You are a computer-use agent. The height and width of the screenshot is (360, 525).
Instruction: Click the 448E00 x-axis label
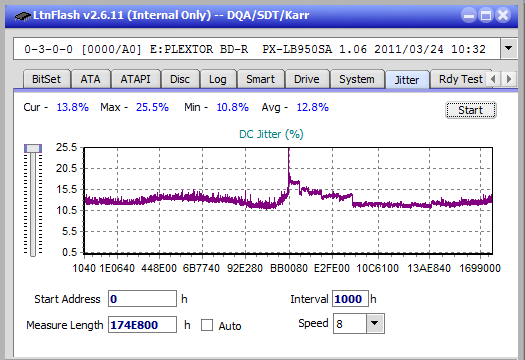click(159, 268)
